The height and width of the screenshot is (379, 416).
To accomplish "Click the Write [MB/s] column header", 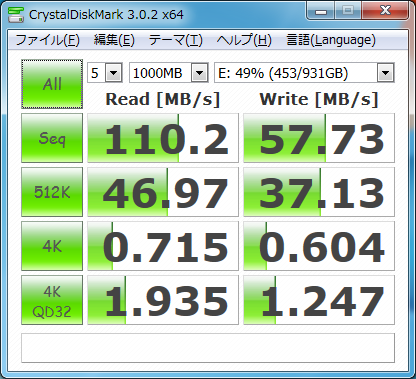I will click(x=319, y=99).
